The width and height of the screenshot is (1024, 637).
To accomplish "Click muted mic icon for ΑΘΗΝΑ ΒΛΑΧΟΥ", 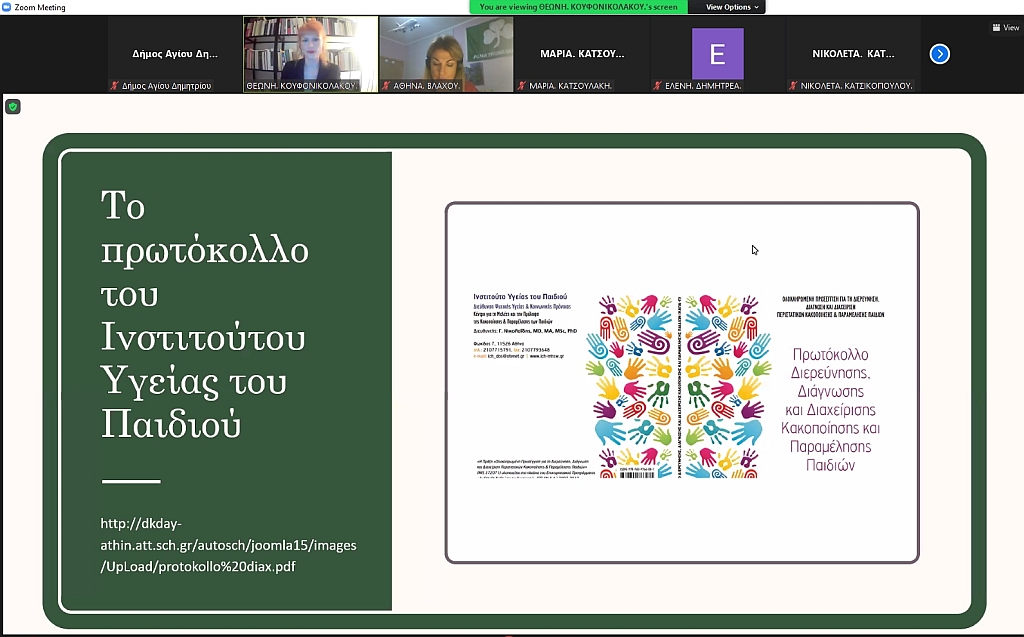I will (x=387, y=86).
